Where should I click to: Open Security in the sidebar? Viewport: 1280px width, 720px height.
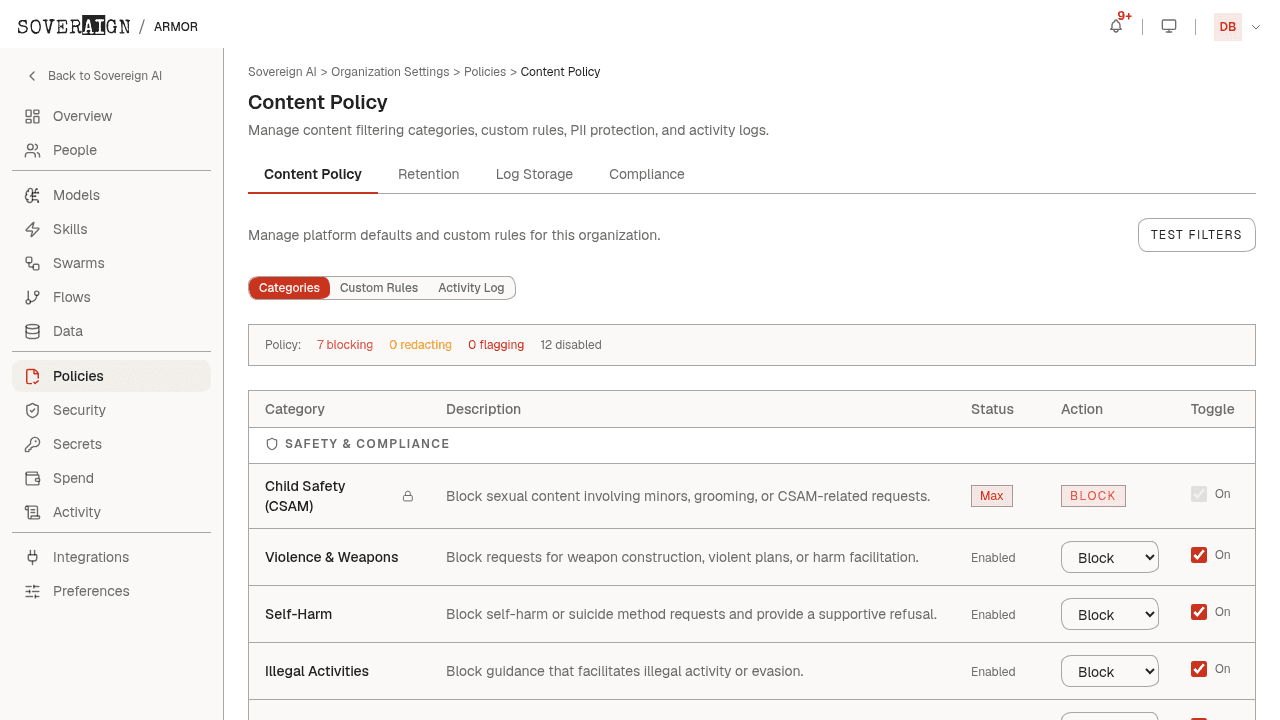click(111, 410)
